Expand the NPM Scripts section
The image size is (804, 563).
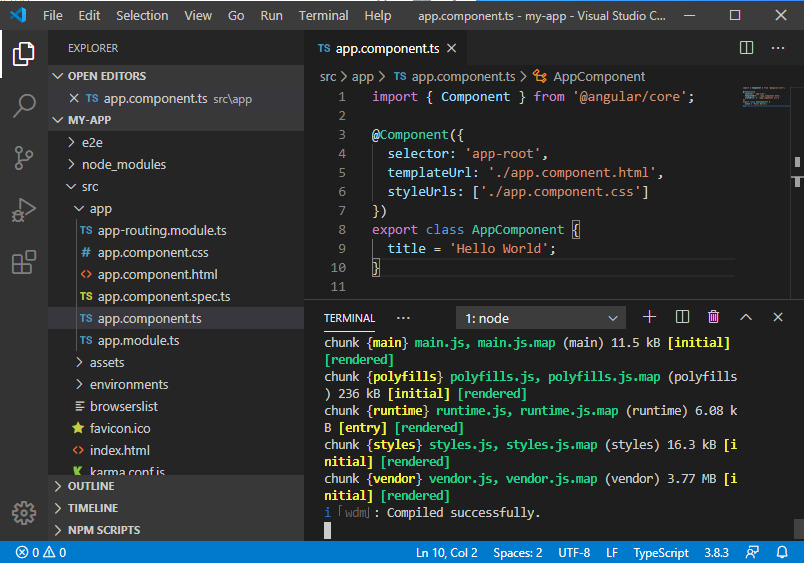coord(176,530)
